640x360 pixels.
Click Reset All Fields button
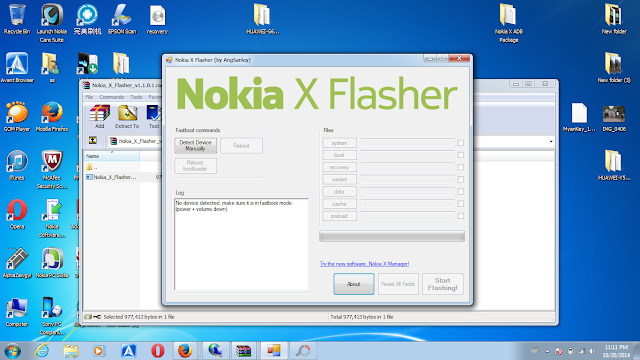pyautogui.click(x=398, y=284)
